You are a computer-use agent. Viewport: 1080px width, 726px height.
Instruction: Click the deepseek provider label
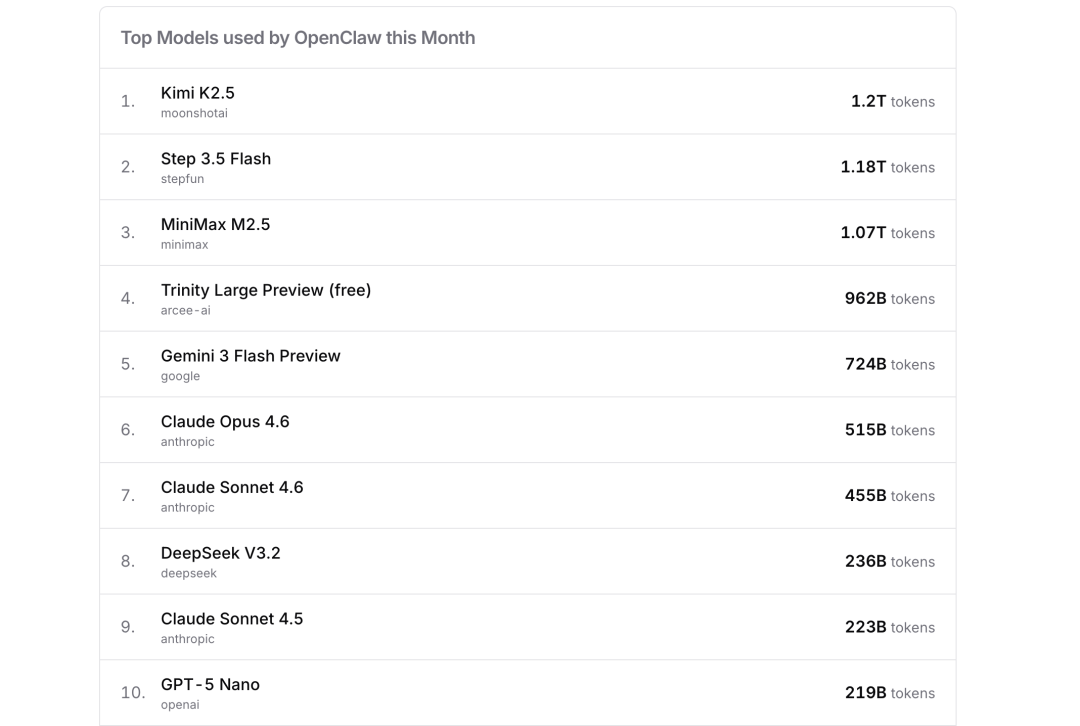189,574
